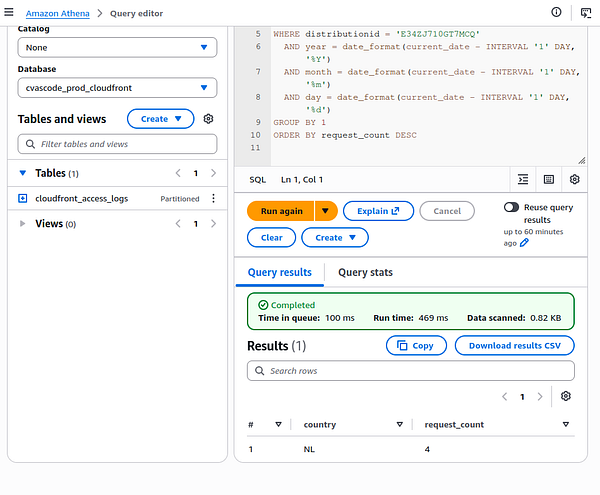Toggle Reuse query results switch

tap(511, 207)
